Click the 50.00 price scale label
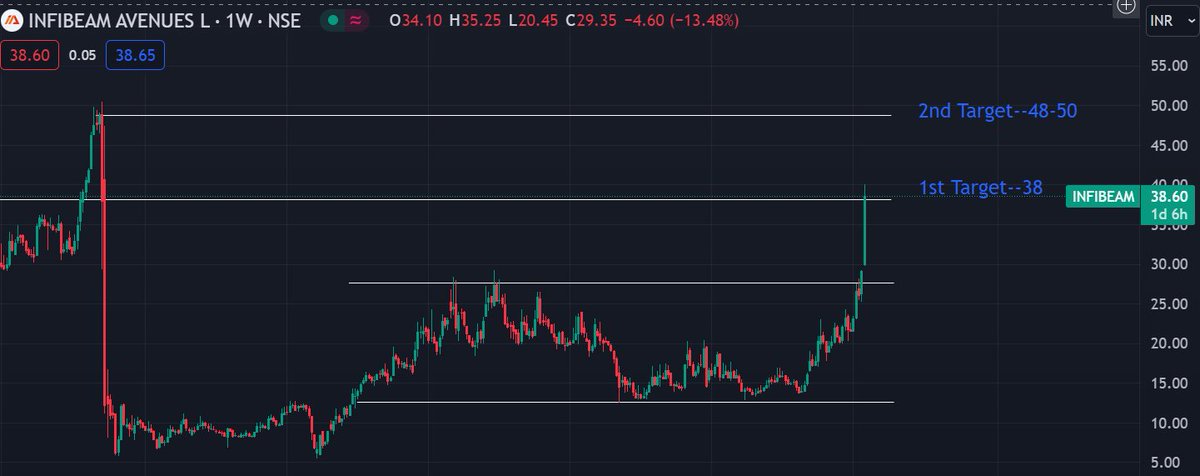Viewport: 1200px width, 476px height. pyautogui.click(x=1171, y=105)
